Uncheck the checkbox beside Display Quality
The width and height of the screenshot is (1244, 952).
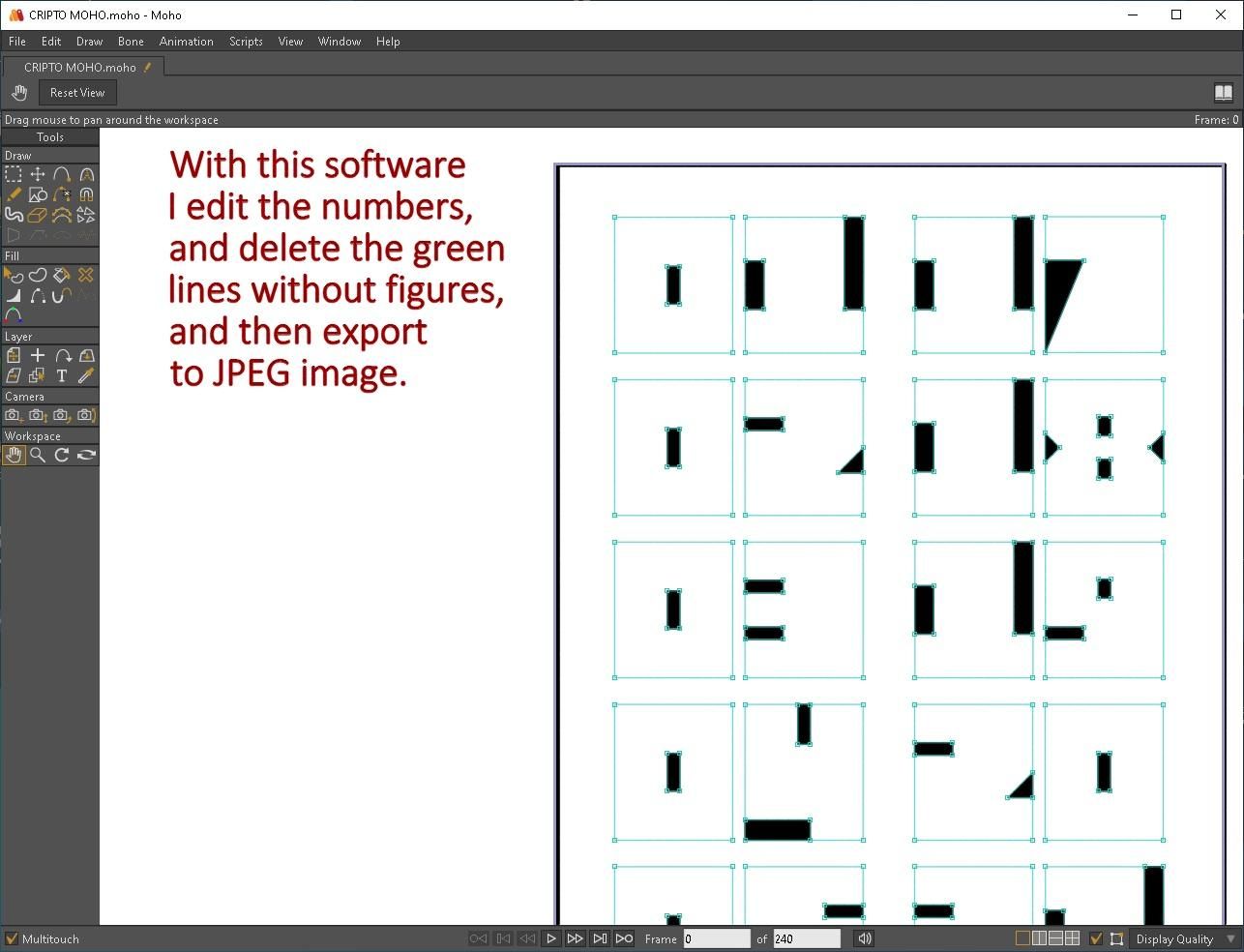(x=1096, y=938)
